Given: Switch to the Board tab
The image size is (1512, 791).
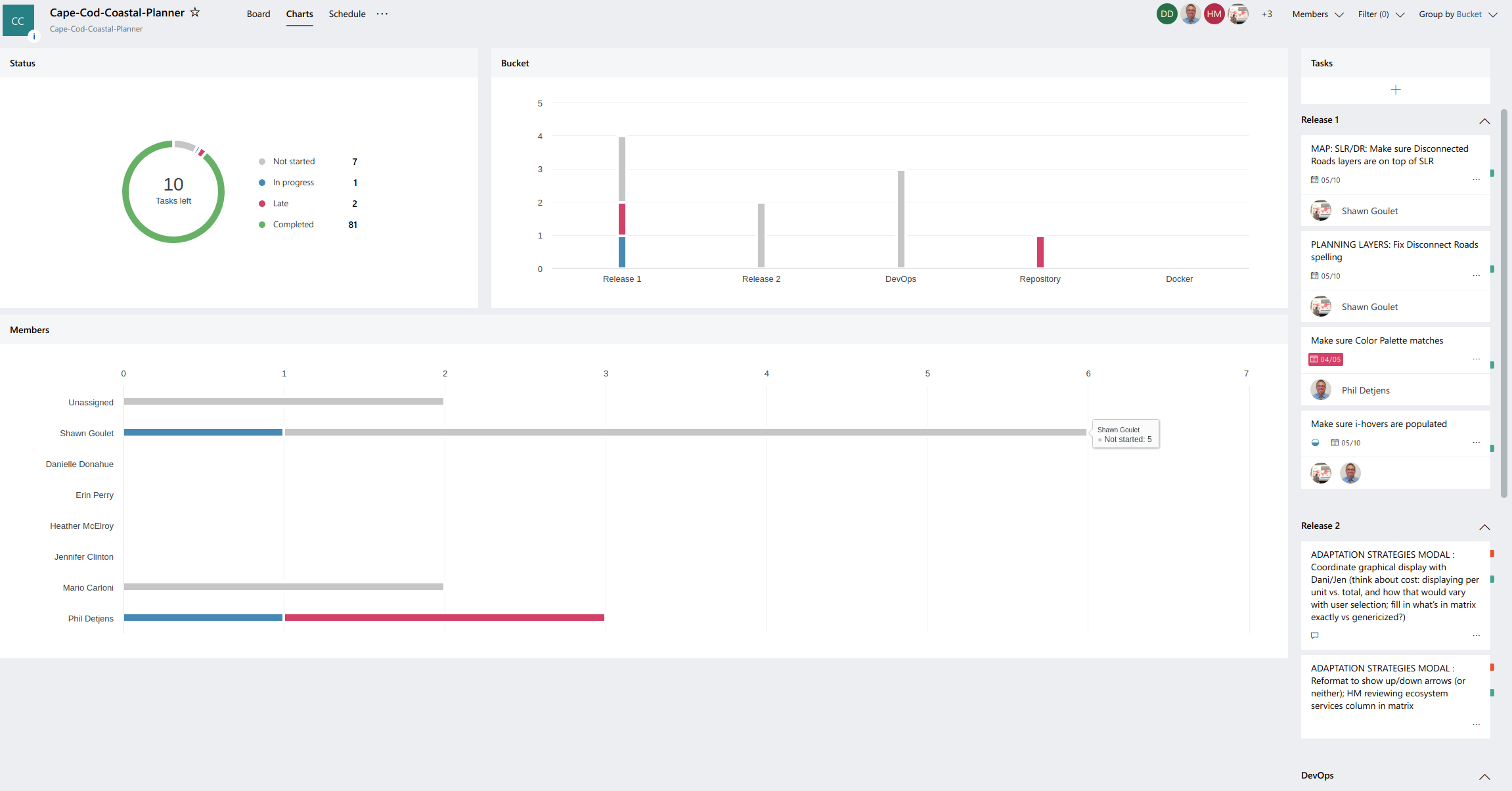Looking at the screenshot, I should (258, 14).
